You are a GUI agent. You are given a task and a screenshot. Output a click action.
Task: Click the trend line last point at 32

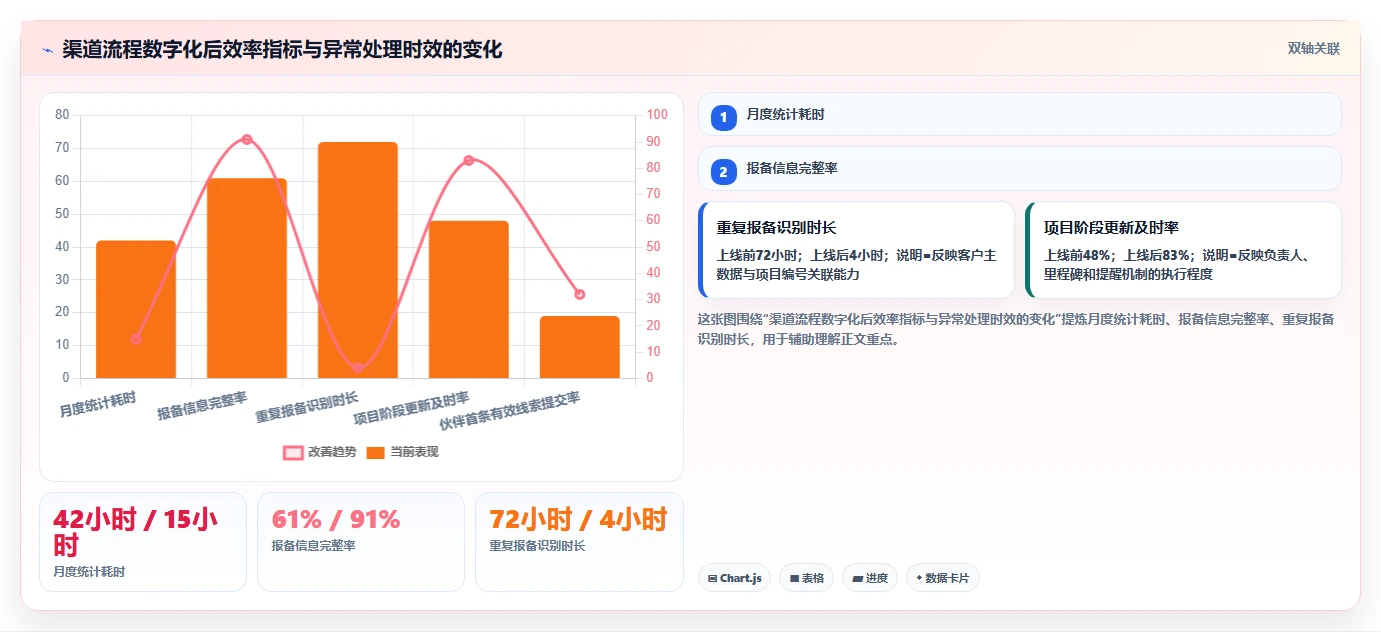click(580, 294)
